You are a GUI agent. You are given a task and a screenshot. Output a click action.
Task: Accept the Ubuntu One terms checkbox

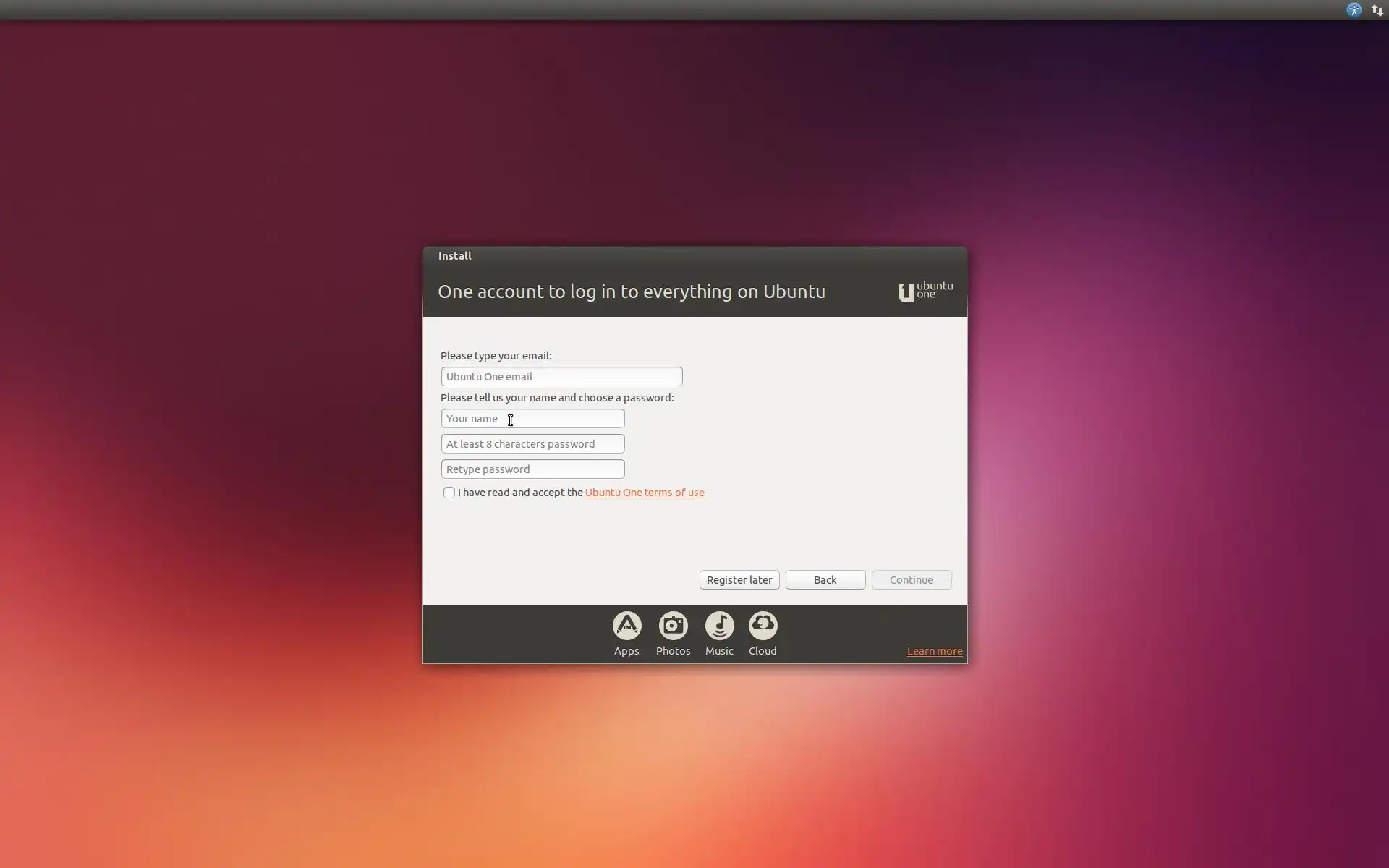[x=449, y=493]
